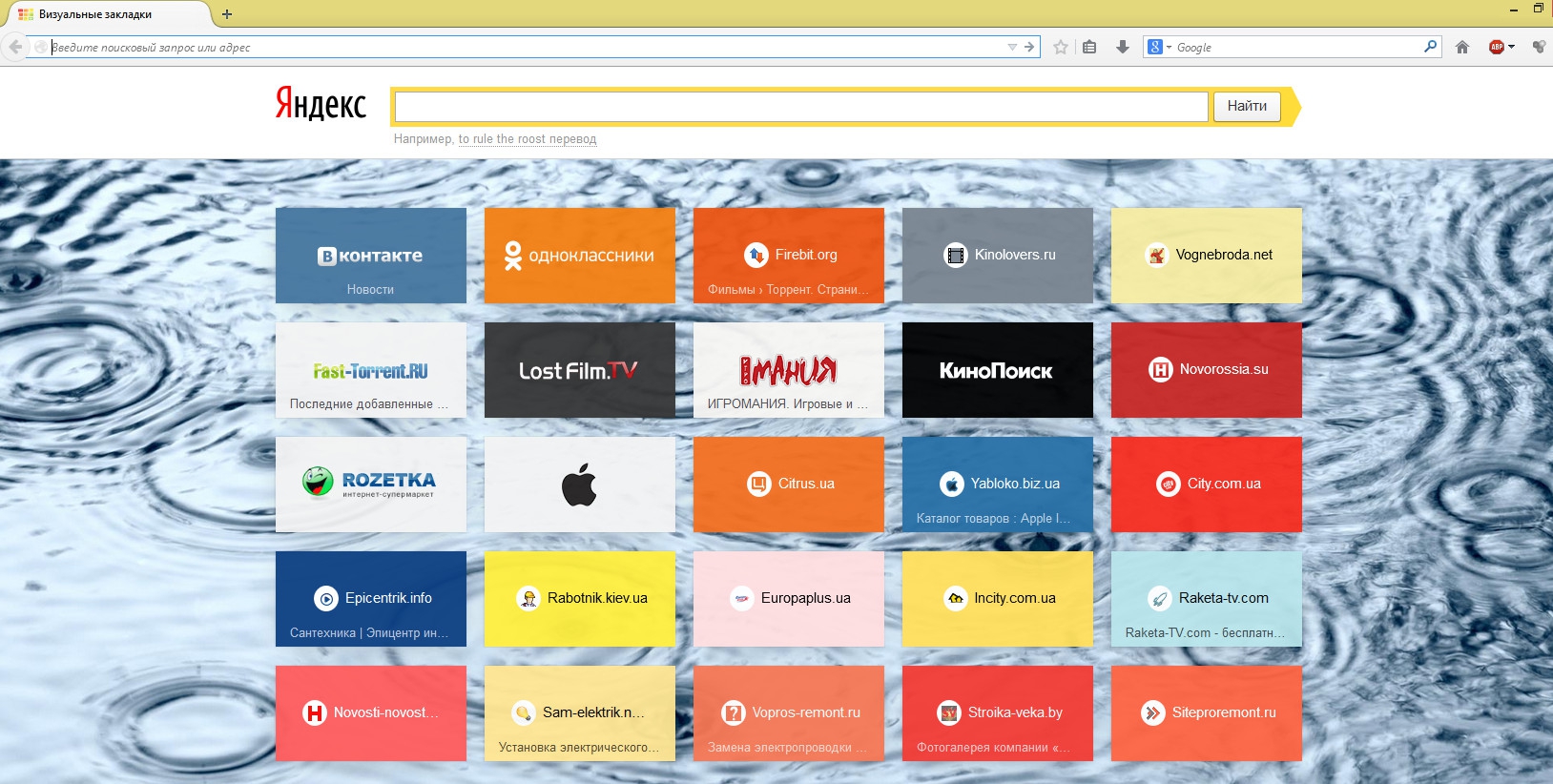
Task: Open the downloads arrow icon
Action: pos(1123,47)
